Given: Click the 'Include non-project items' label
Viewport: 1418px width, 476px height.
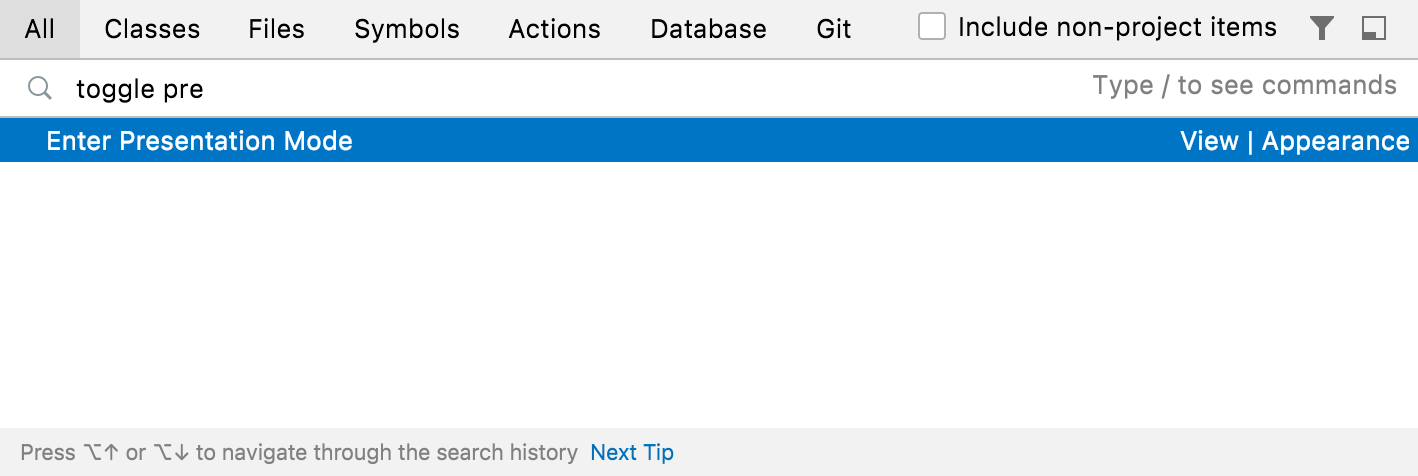Looking at the screenshot, I should click(x=1117, y=27).
